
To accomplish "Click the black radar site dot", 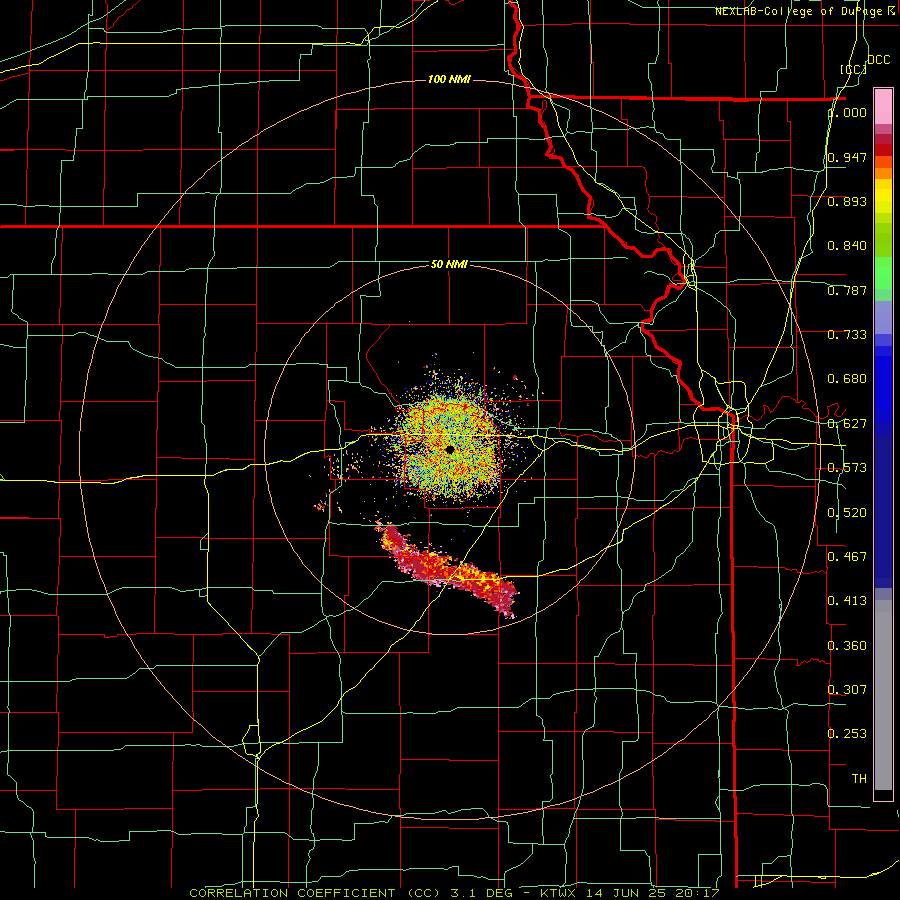I will 449,449.
